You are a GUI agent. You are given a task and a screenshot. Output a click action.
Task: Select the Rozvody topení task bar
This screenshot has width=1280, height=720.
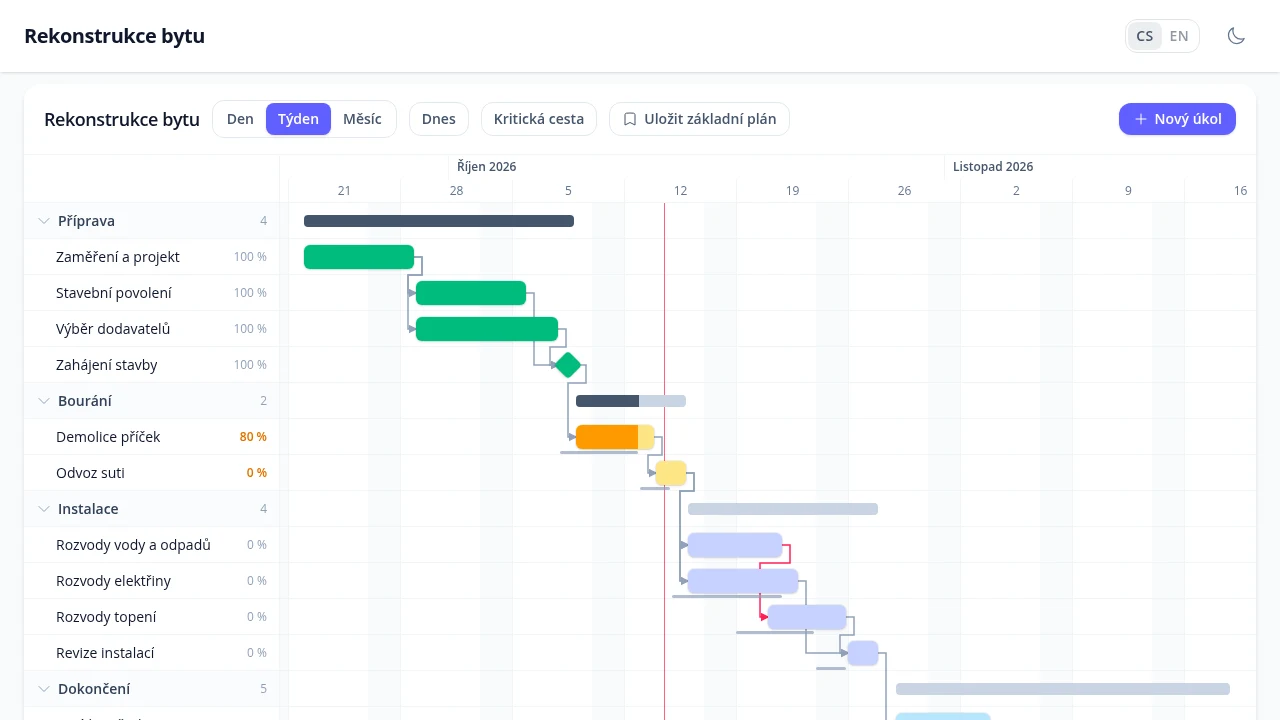click(x=807, y=617)
